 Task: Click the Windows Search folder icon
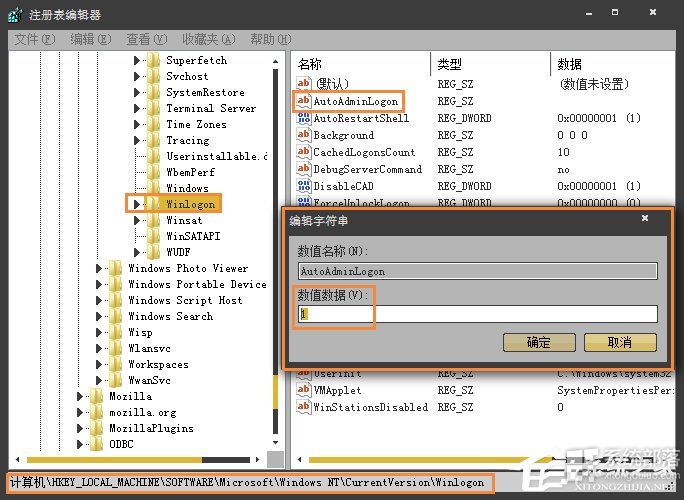tap(115, 316)
